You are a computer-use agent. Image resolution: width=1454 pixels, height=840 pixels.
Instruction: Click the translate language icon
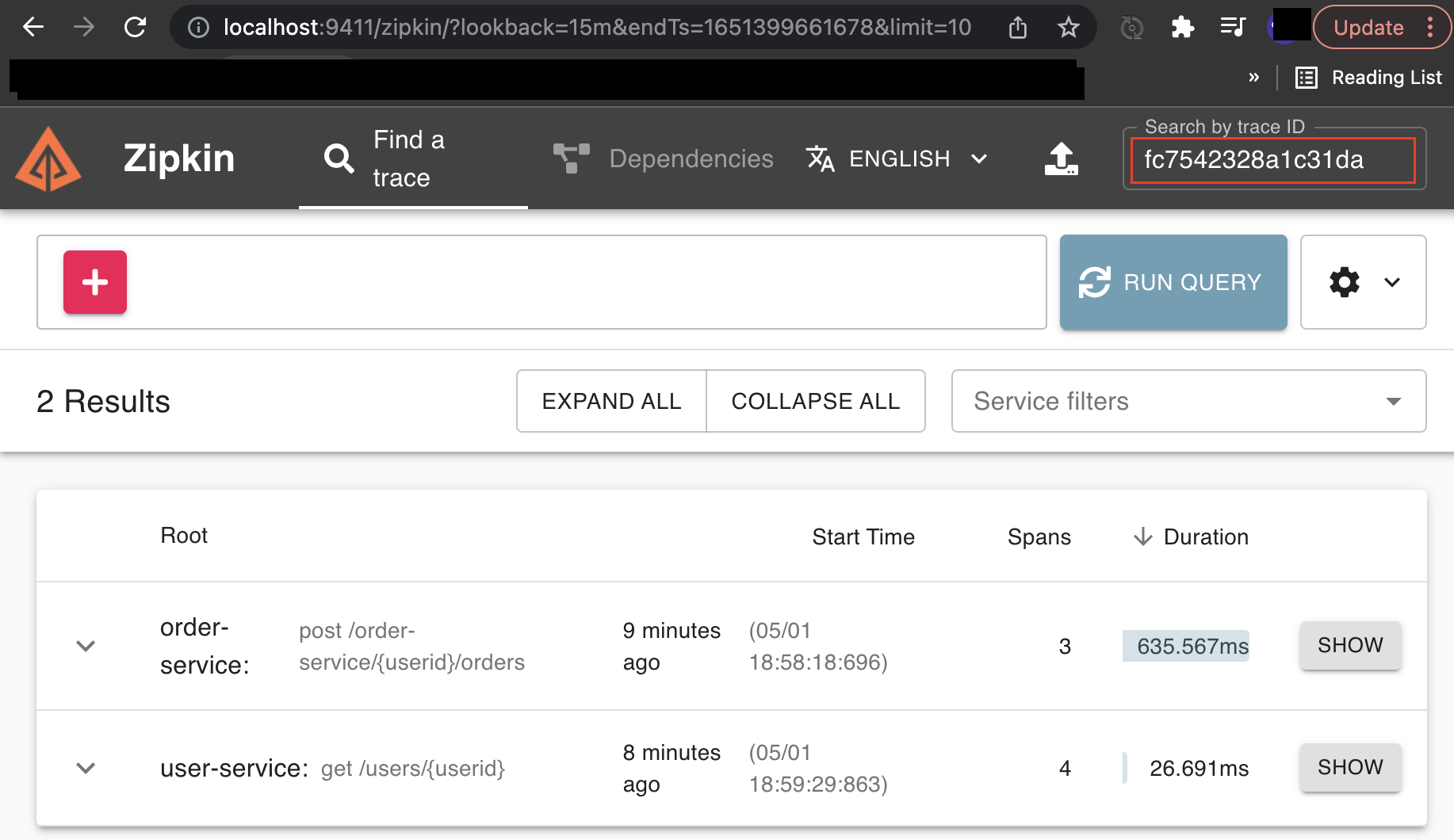pos(820,158)
